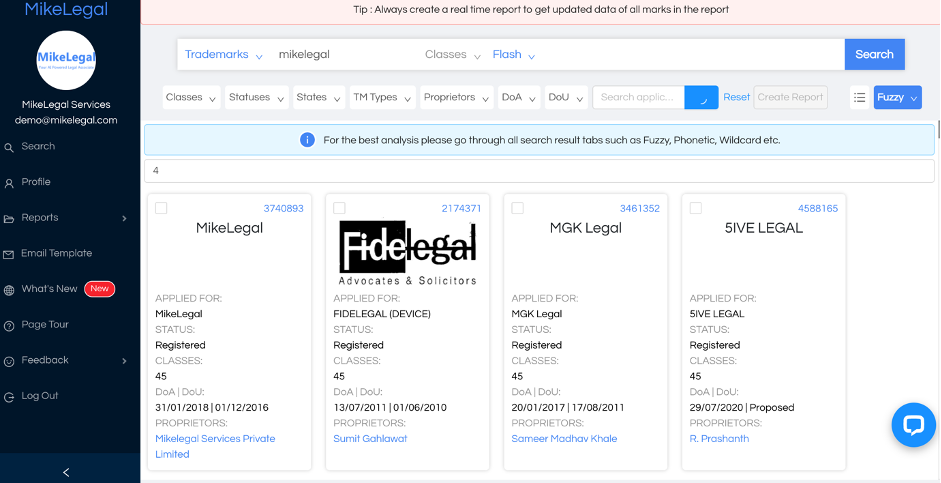Click the Feedback smiley icon
This screenshot has height=483, width=941.
pos(9,361)
